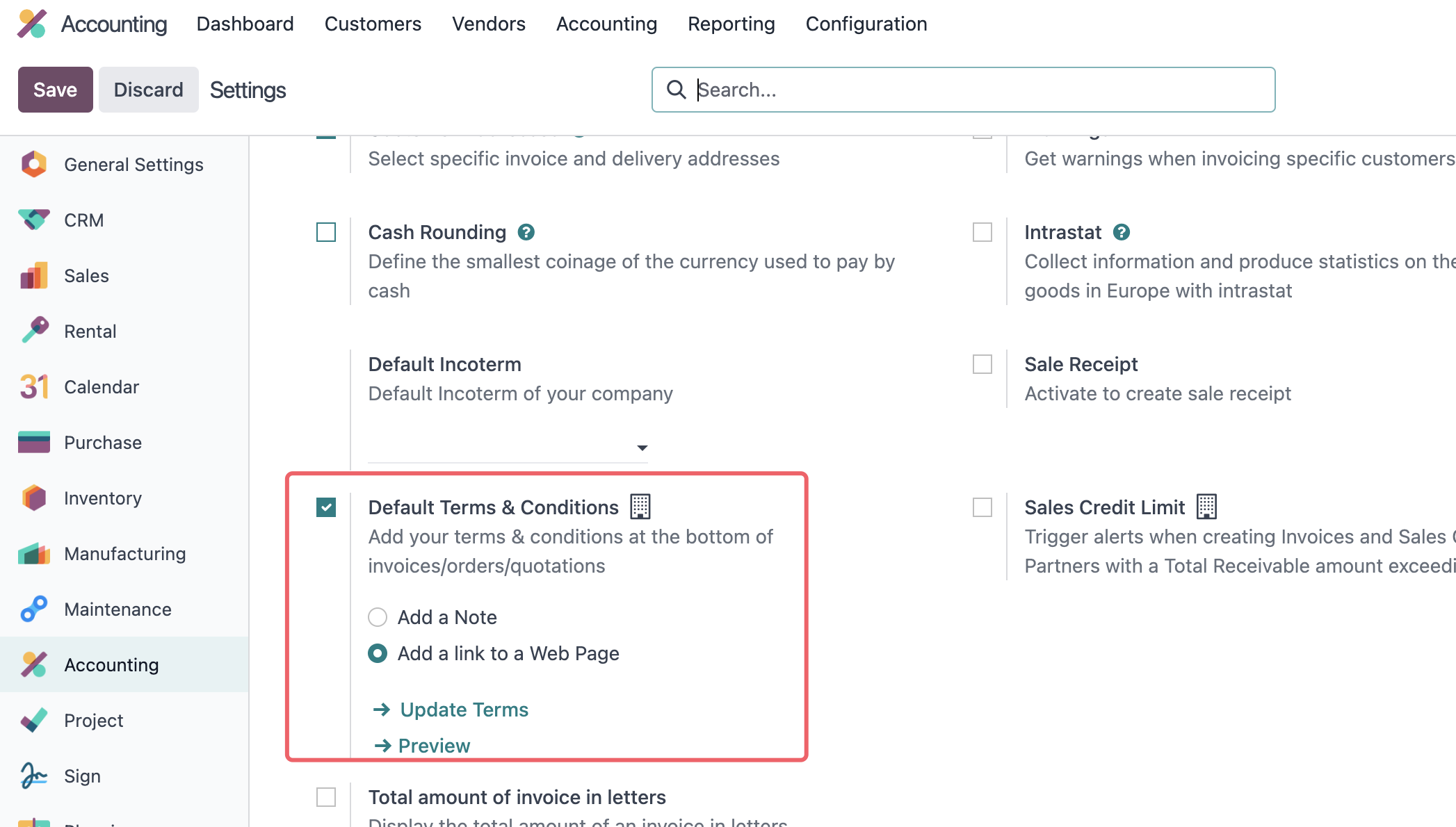1456x827 pixels.
Task: Click company icon beside Default Terms & Conditions
Action: (x=640, y=507)
